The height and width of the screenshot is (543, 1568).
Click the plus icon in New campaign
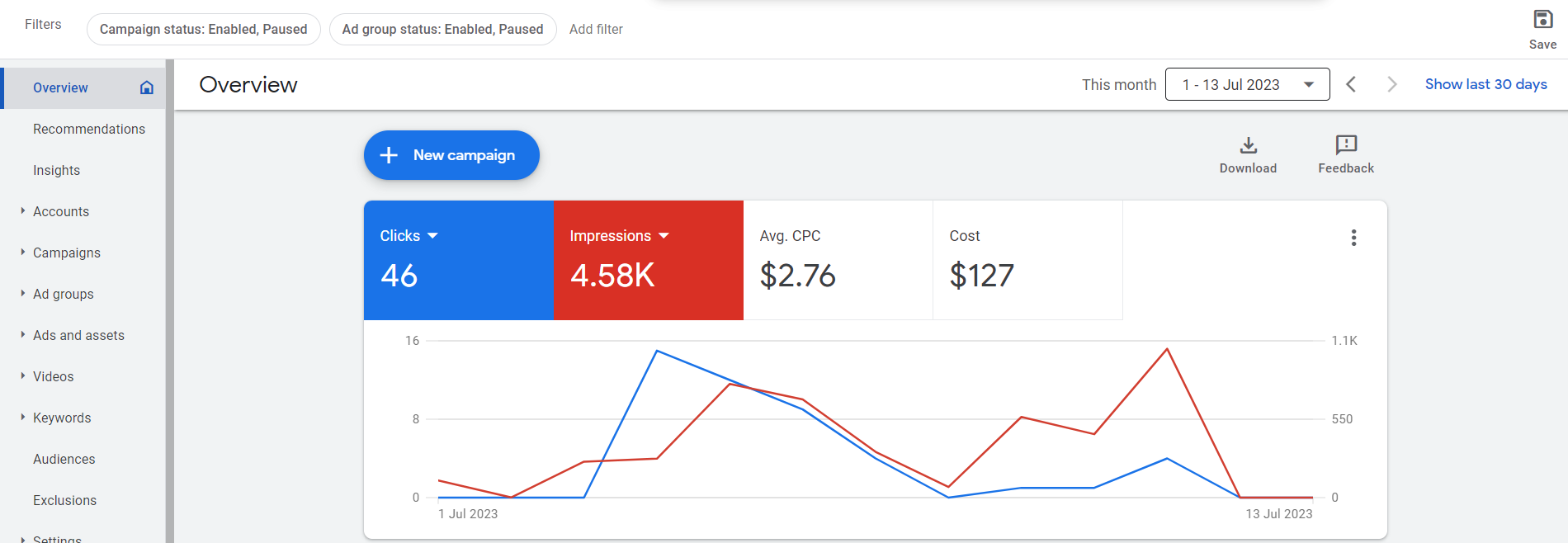(x=389, y=155)
